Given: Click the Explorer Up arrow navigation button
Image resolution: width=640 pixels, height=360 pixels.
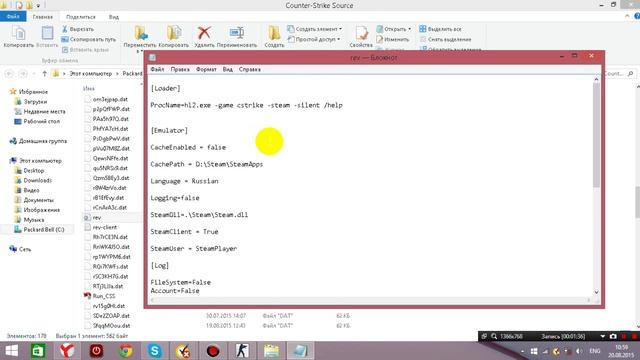Looking at the screenshot, I should [44, 73].
